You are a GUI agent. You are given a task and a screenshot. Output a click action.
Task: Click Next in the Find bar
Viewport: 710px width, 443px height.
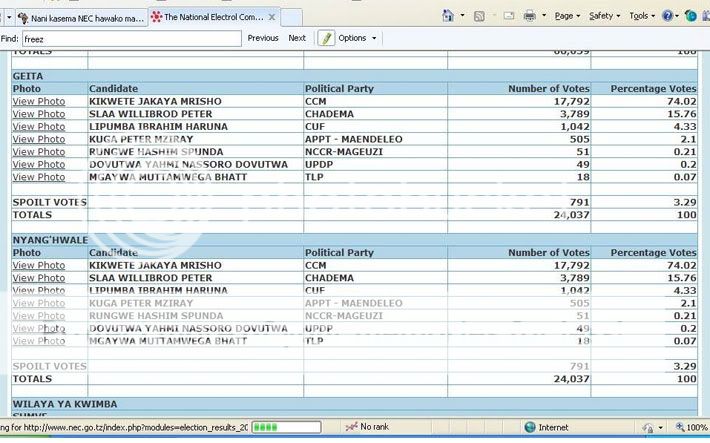(x=297, y=38)
